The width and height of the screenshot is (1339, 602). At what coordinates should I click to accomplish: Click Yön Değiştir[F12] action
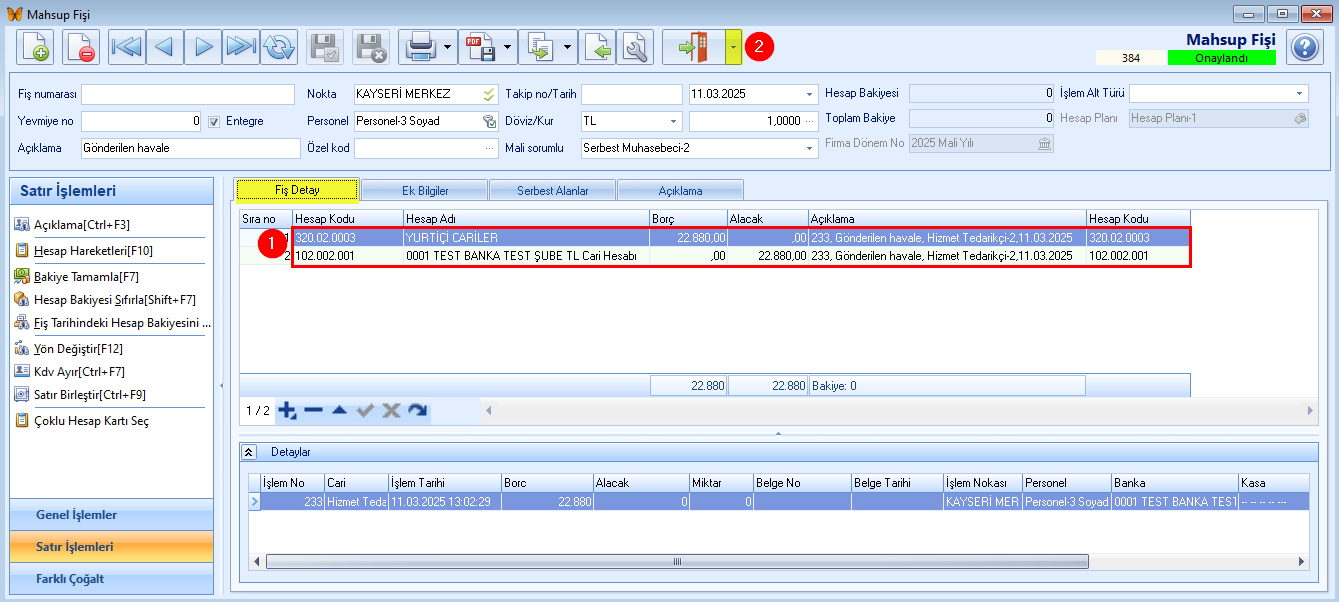78,349
